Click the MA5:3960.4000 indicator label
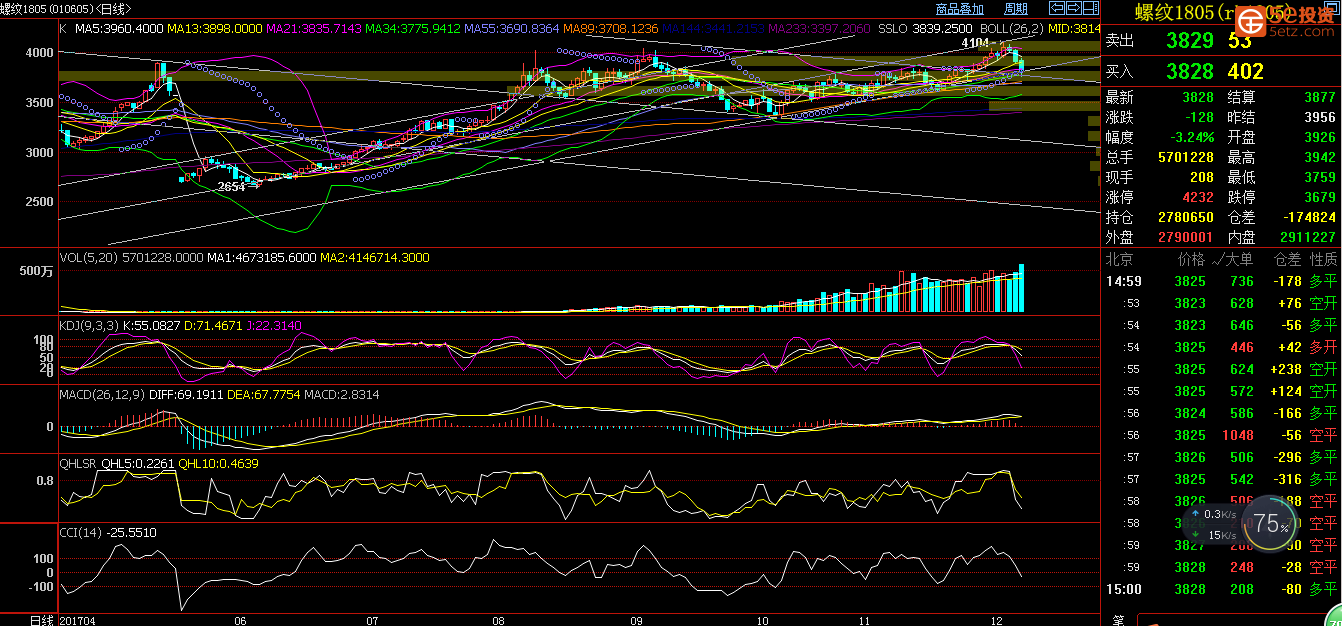This screenshot has width=1342, height=626. [x=119, y=29]
